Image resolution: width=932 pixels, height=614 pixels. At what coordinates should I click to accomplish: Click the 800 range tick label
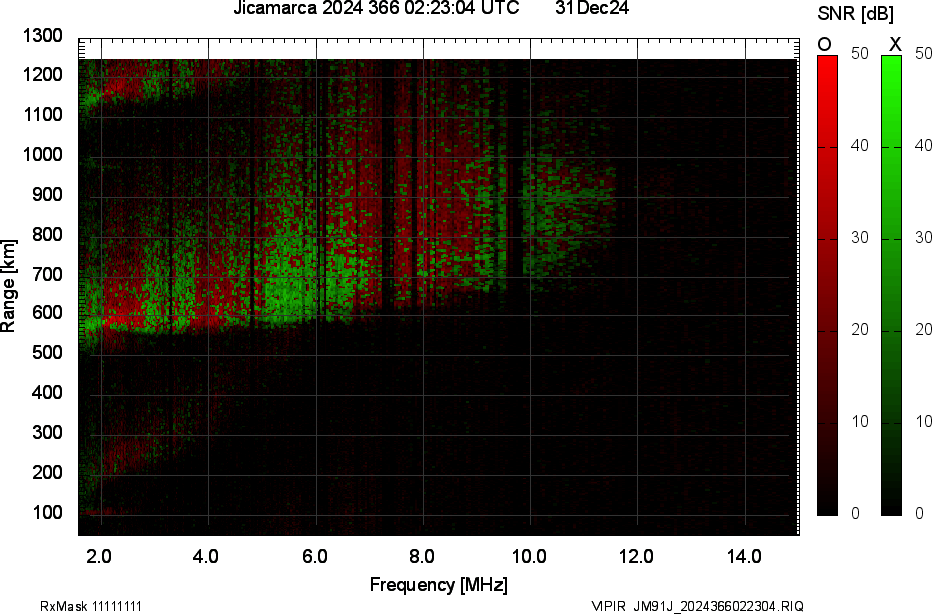click(47, 234)
